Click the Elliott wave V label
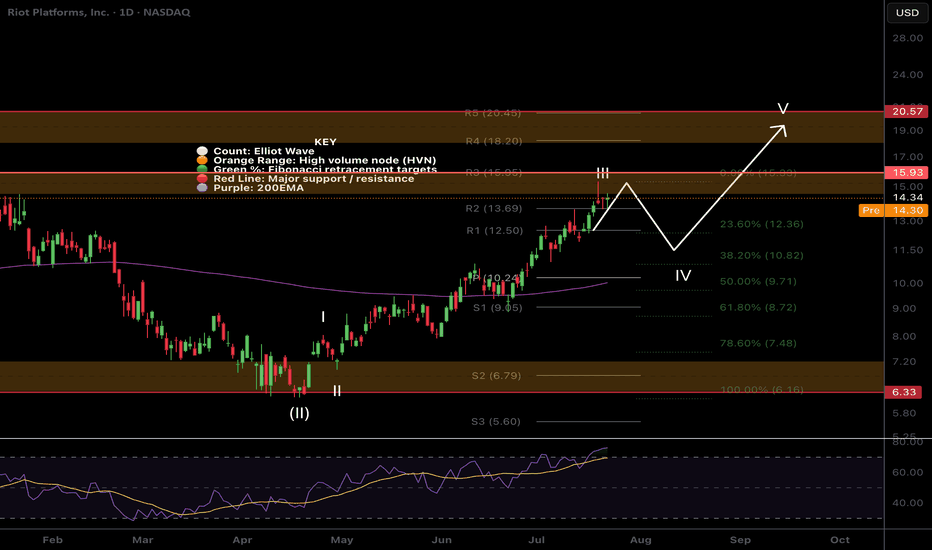This screenshot has height=550, width=932. [783, 108]
